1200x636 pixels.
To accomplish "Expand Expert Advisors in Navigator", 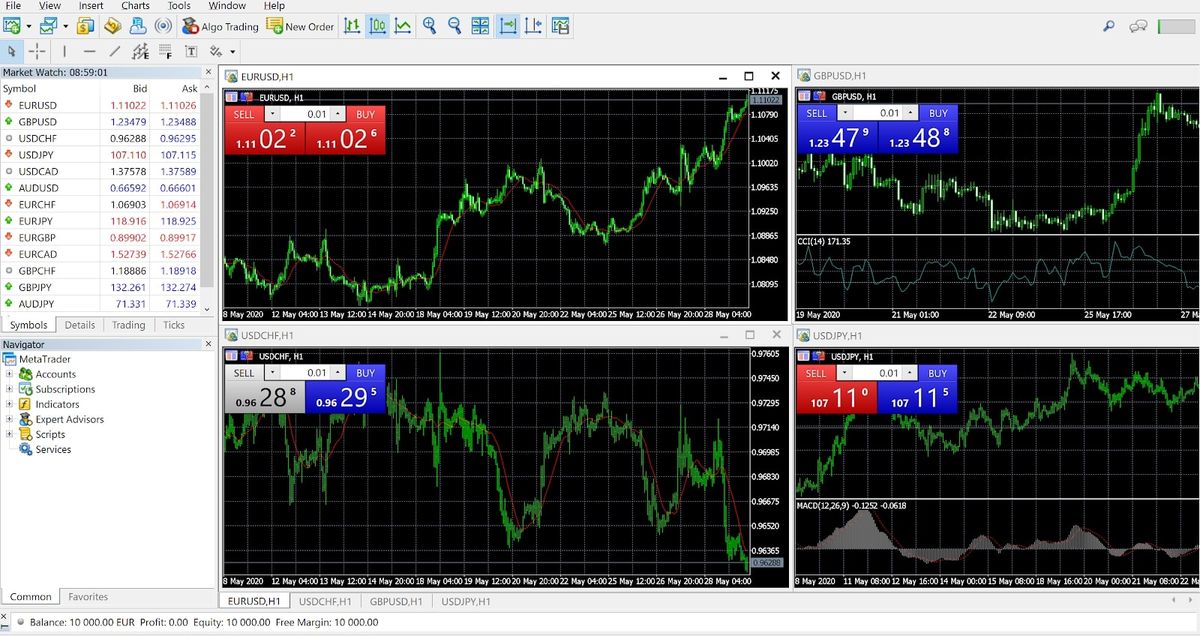I will point(9,419).
